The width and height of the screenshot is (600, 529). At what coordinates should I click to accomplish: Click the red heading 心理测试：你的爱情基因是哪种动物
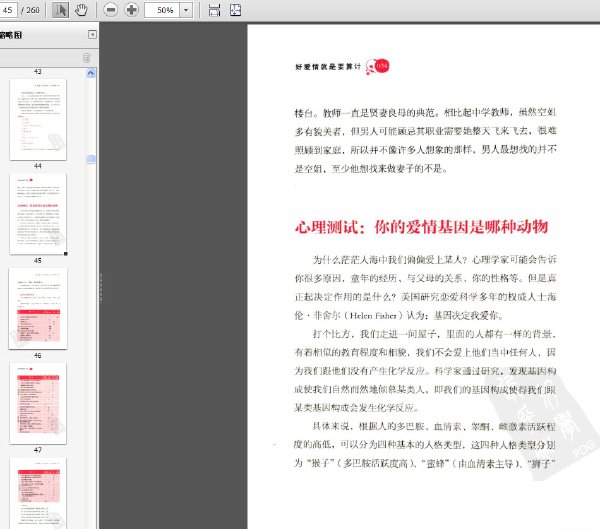pos(421,227)
